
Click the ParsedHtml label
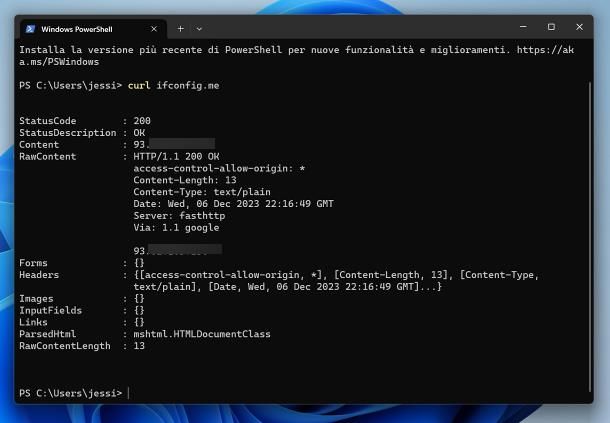48,334
